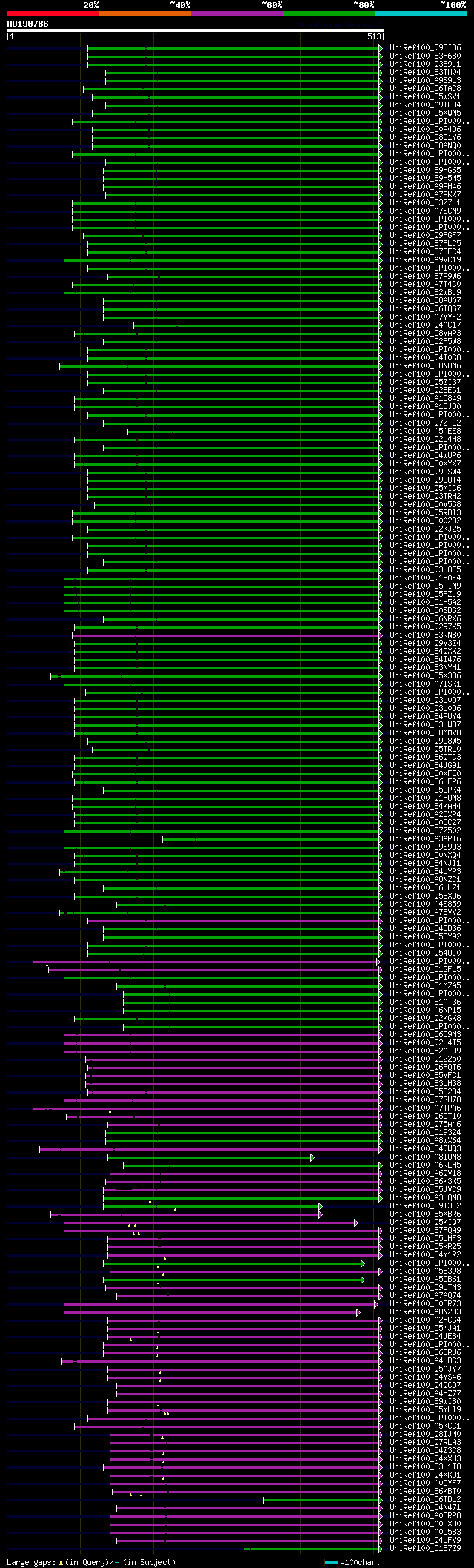Select label UniRef100_A9VC19
Screen dimensions: 474x1568
[x=425, y=259]
